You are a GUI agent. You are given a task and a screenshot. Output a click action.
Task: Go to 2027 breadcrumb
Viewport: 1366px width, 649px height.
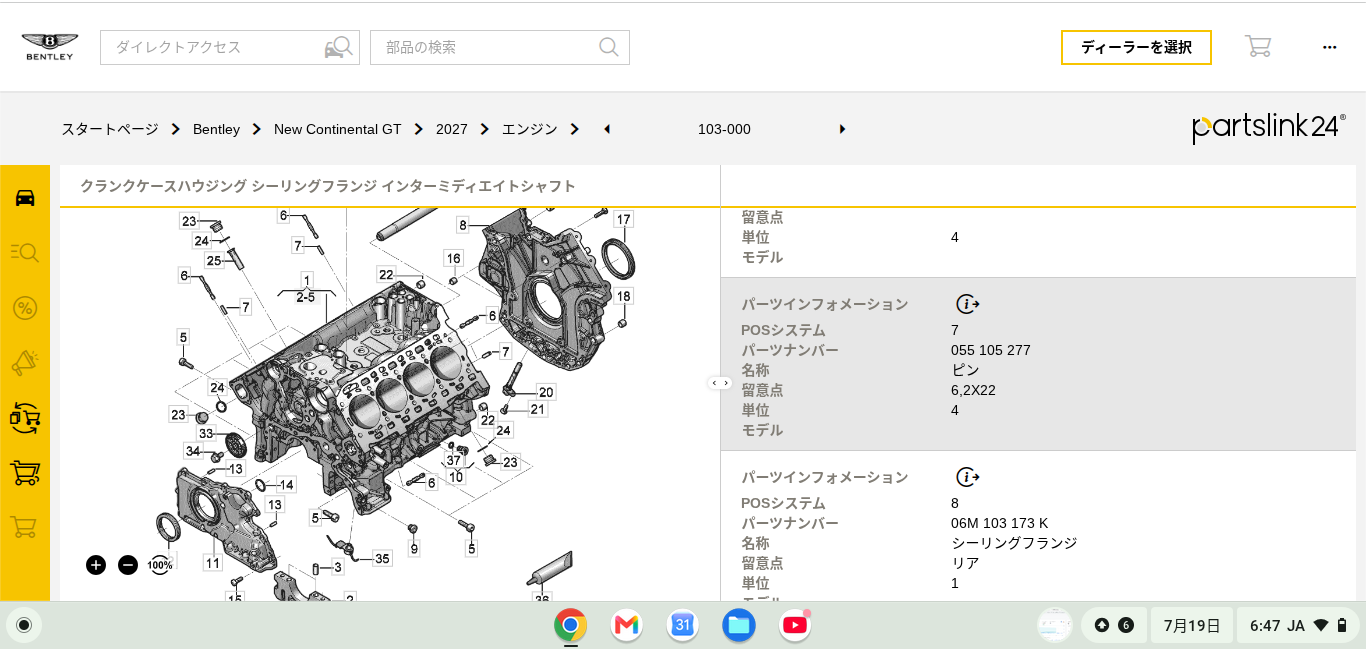[x=452, y=129]
